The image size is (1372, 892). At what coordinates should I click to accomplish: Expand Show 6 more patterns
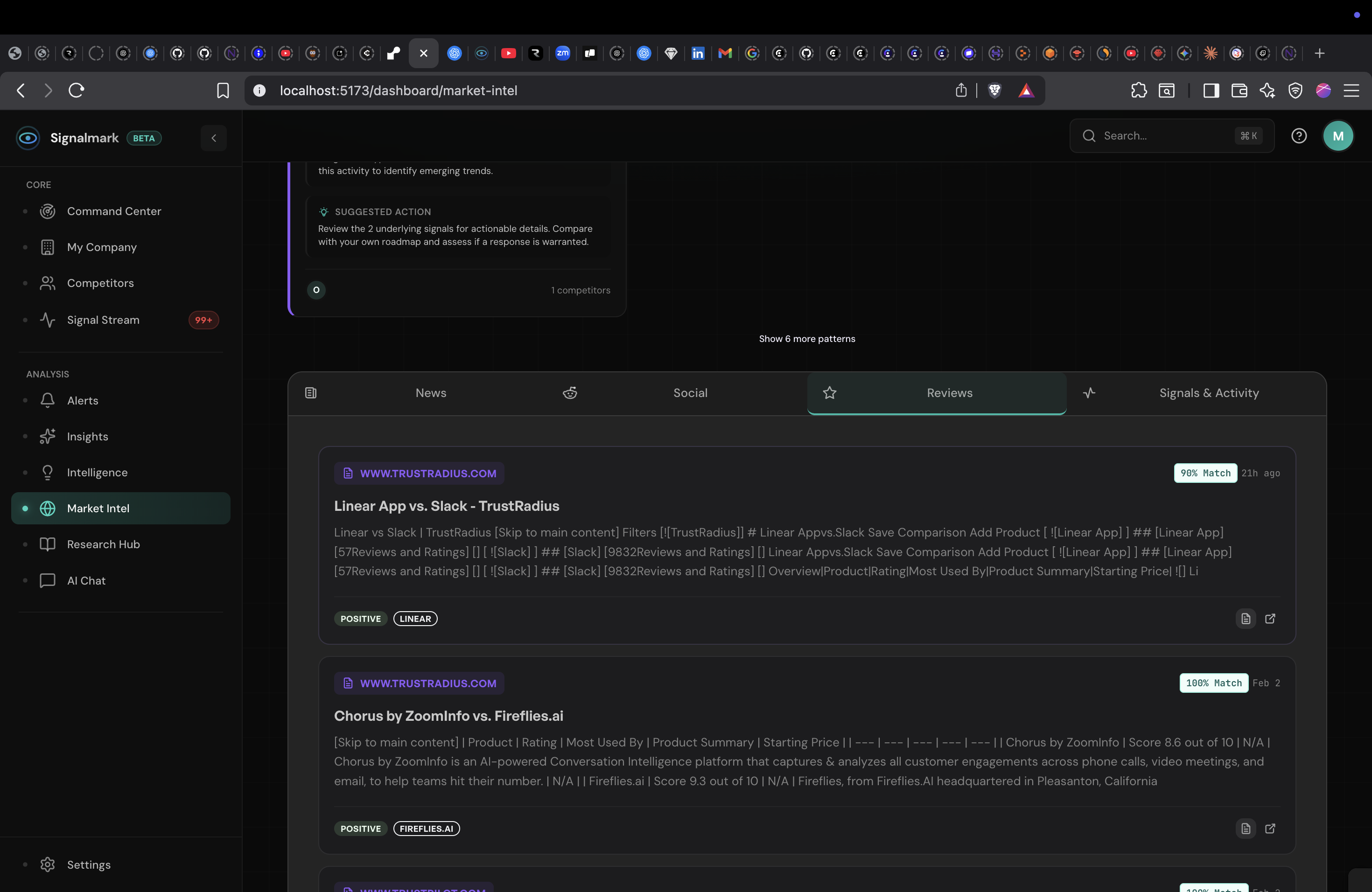click(x=806, y=339)
